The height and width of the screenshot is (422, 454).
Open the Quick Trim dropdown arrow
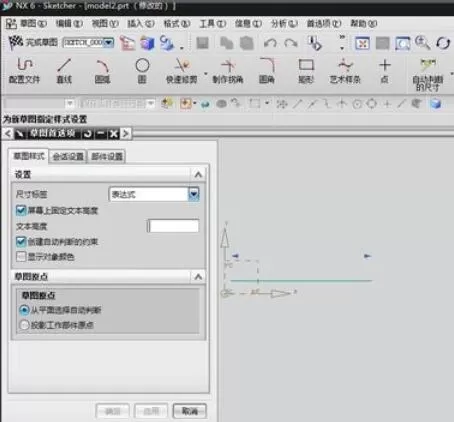tap(205, 73)
